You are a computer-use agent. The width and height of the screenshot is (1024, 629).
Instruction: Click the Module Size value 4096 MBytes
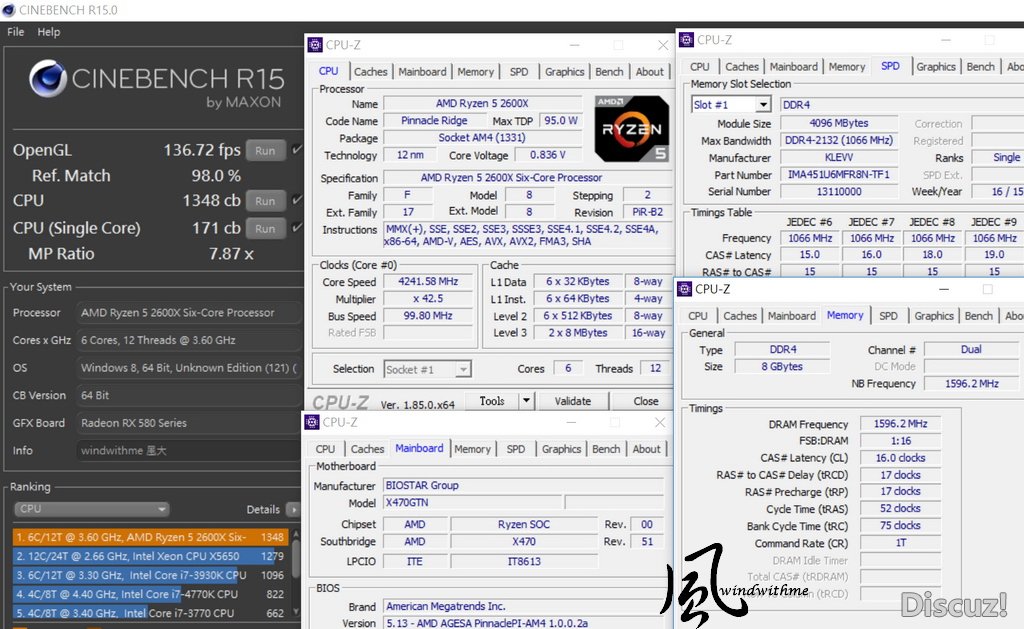tap(839, 123)
